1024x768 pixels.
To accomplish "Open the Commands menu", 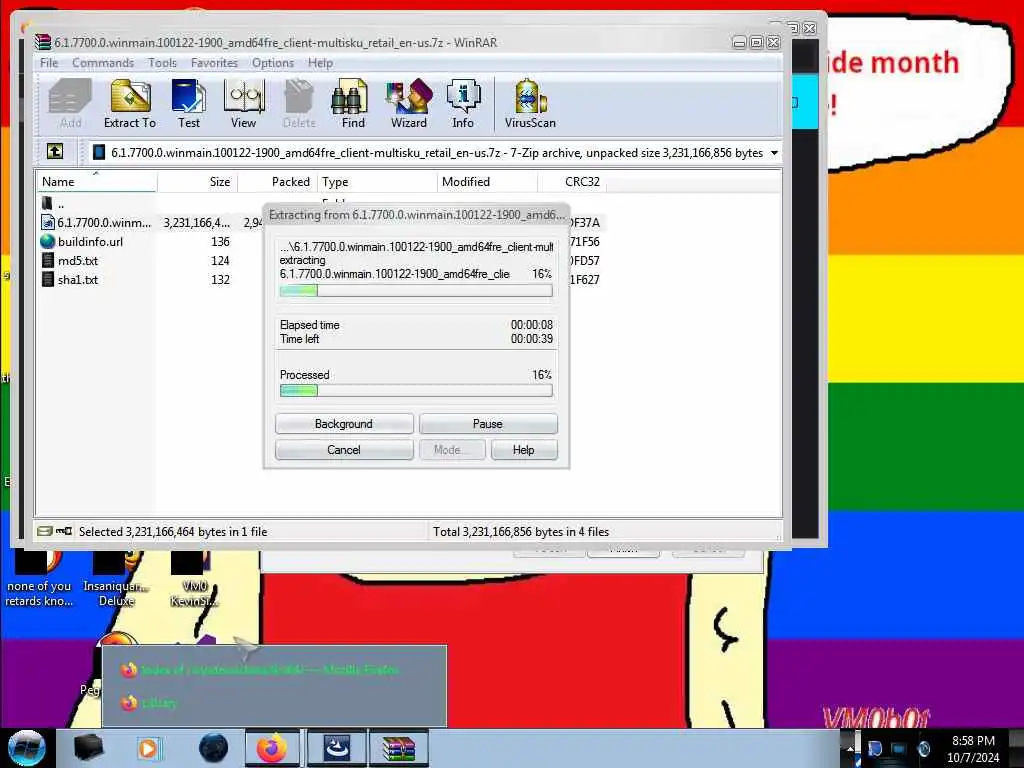I will click(103, 63).
